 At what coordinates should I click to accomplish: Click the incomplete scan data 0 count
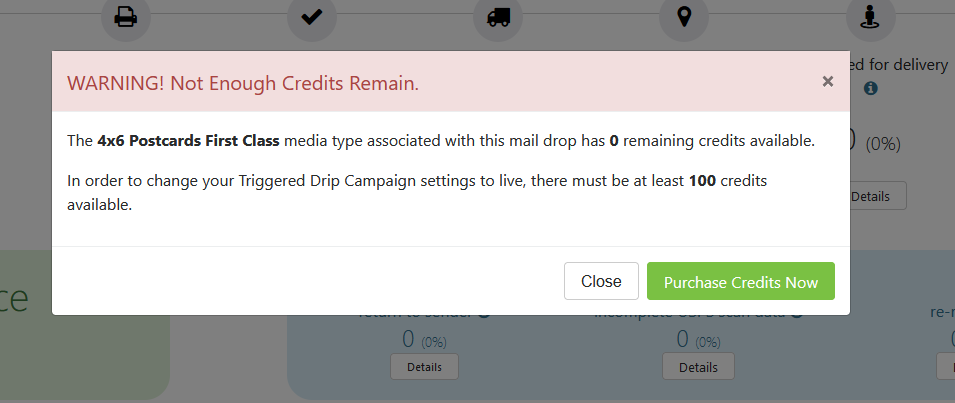coord(683,339)
